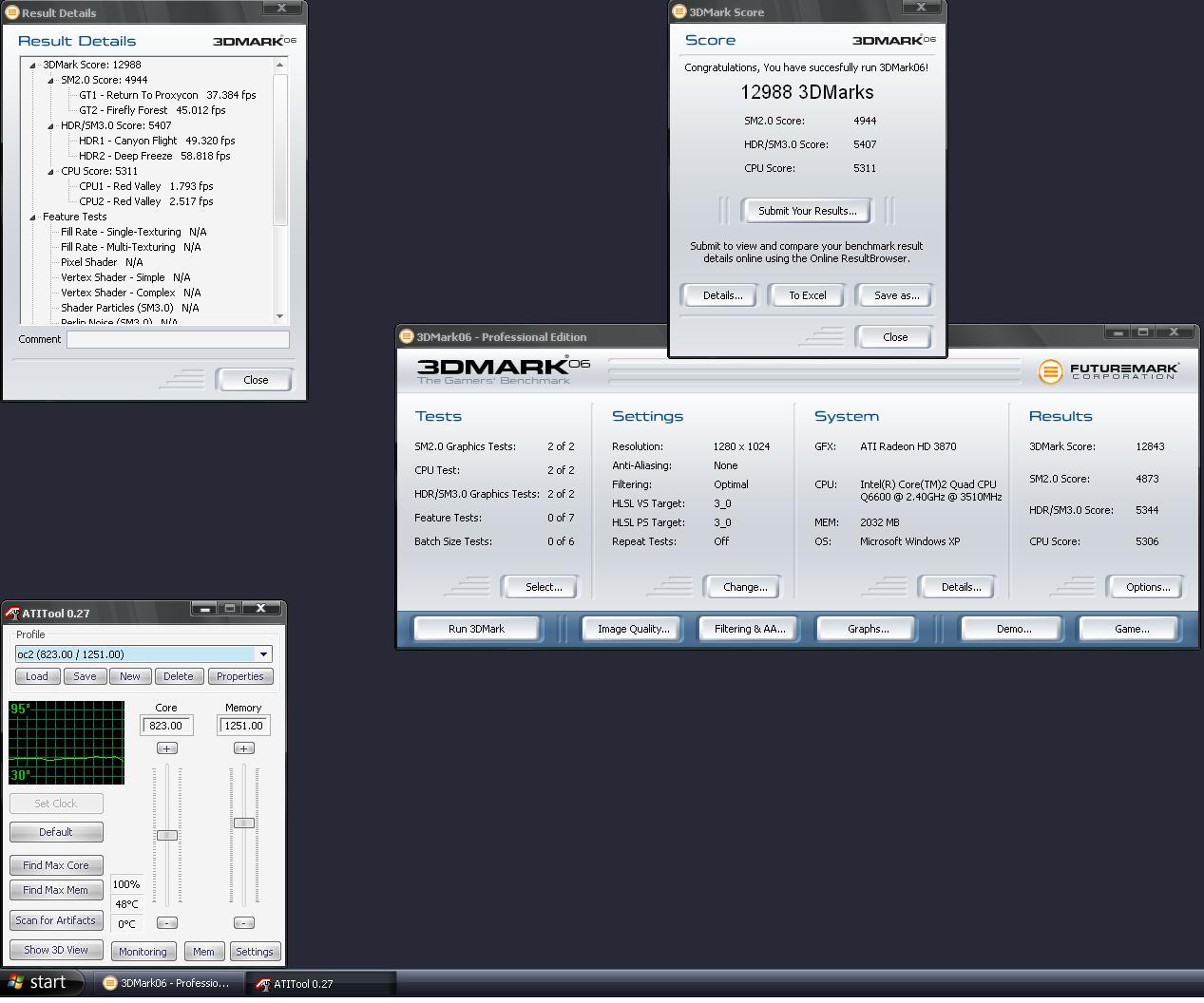
Task: Click the temperature graph in ATITool
Action: pos(67,743)
